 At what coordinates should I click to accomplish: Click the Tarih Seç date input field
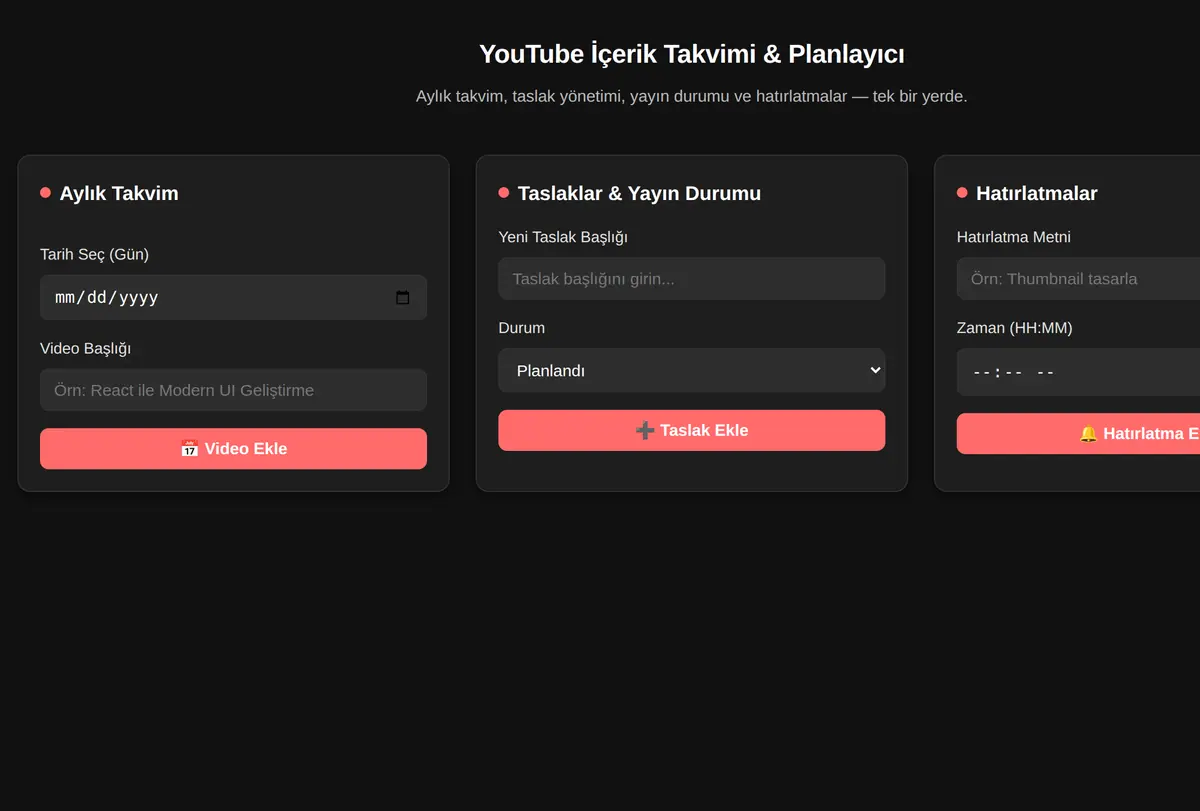(x=233, y=298)
